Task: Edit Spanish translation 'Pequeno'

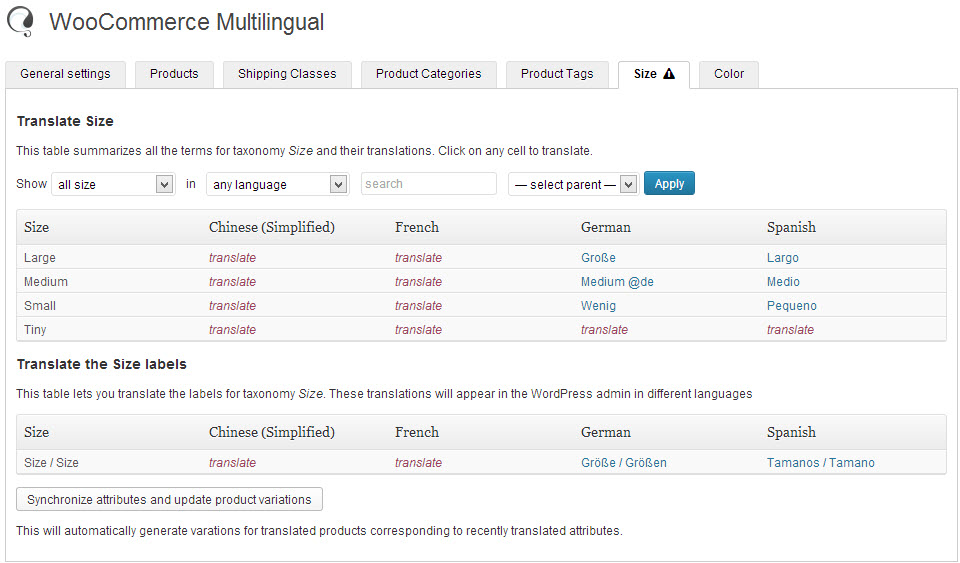Action: coord(792,305)
